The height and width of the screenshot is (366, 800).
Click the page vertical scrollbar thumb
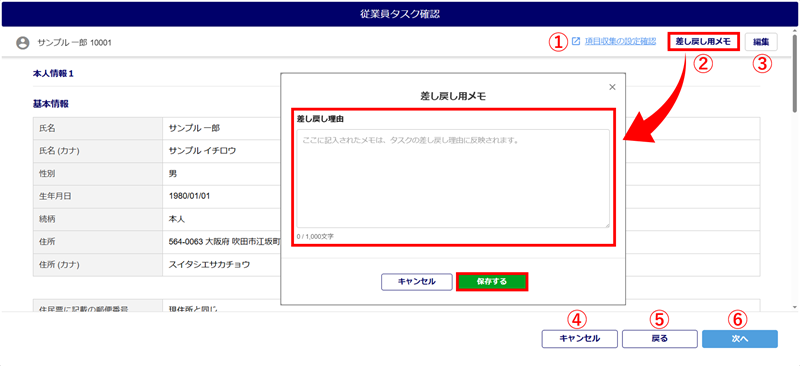click(794, 73)
